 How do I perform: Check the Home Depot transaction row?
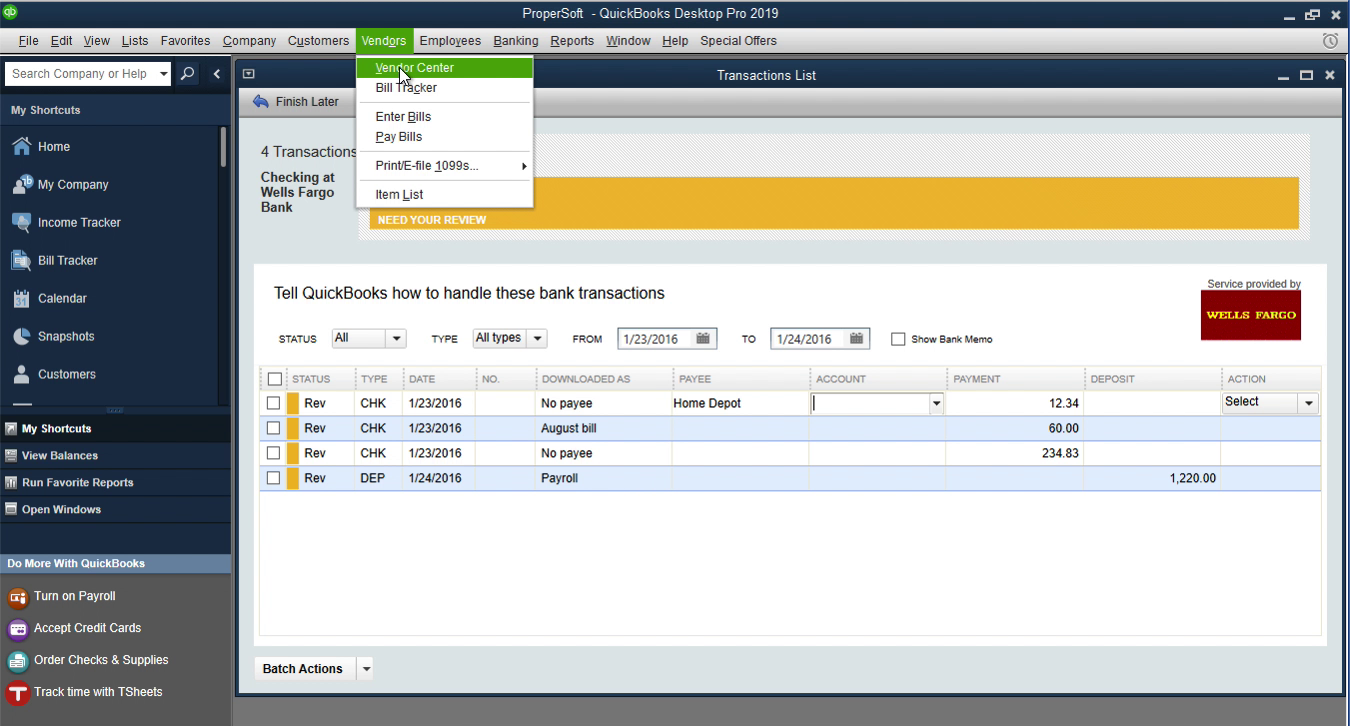(x=274, y=403)
